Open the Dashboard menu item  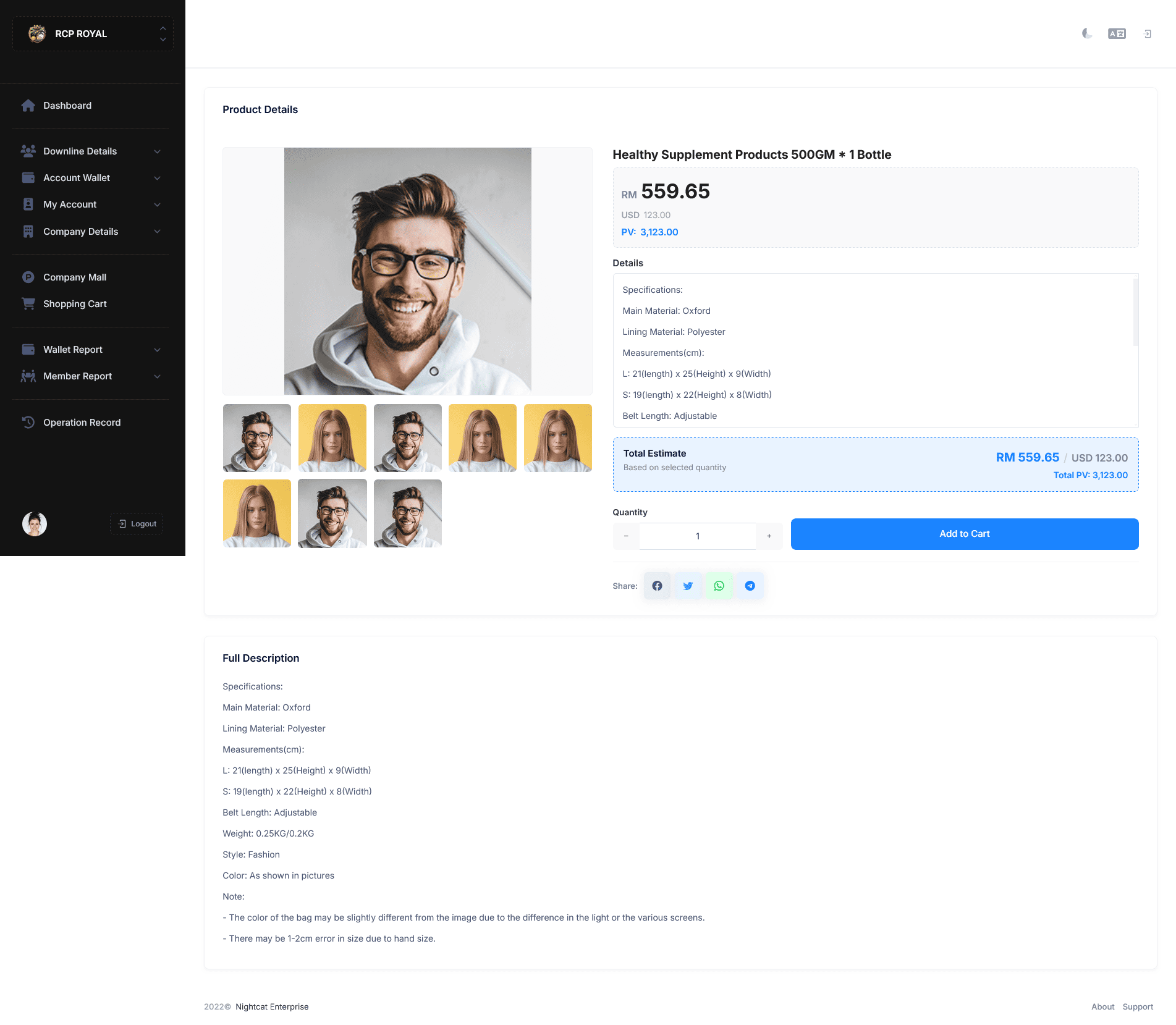(x=91, y=106)
